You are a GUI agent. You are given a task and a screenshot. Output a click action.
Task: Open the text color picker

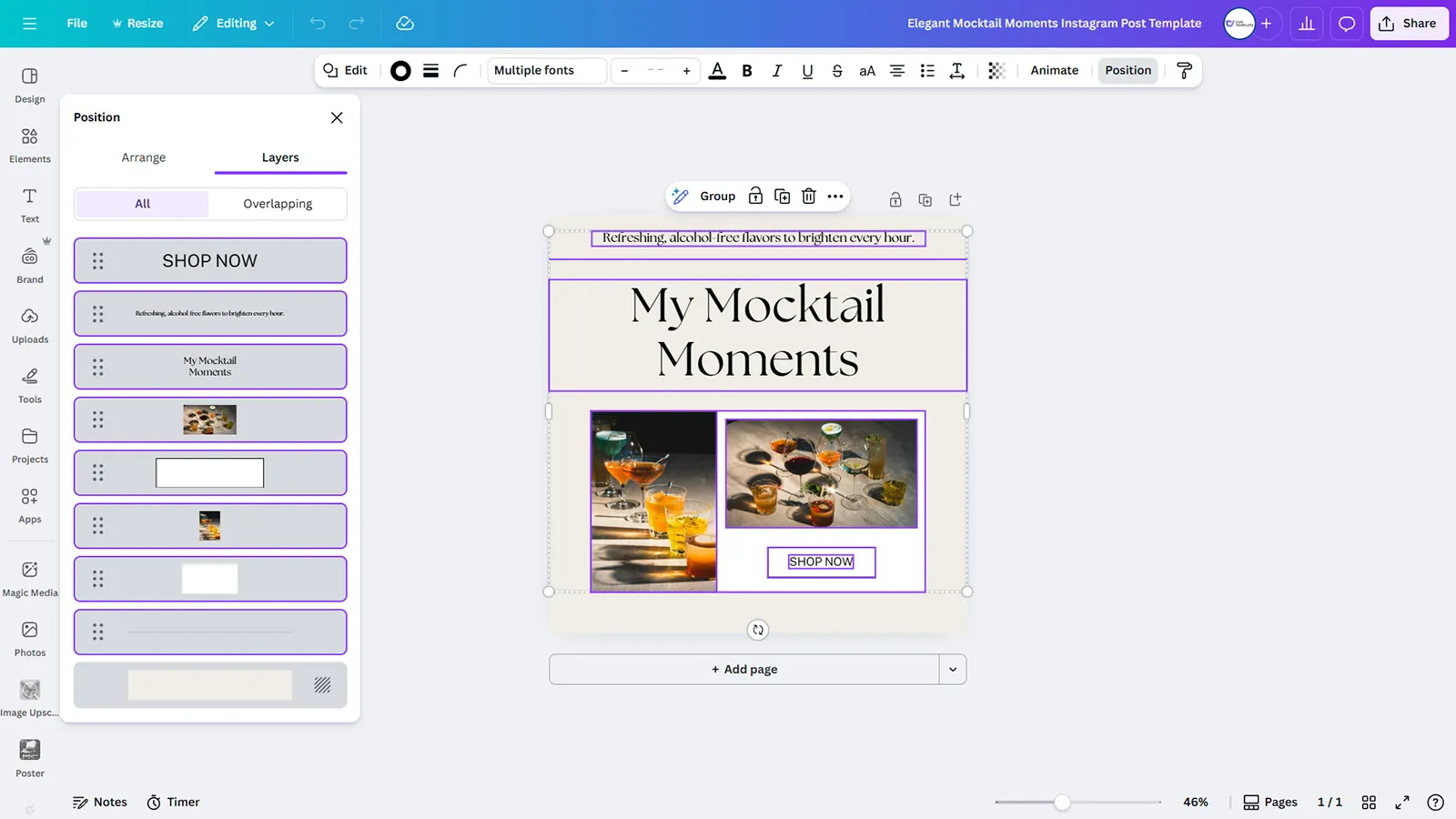[717, 71]
